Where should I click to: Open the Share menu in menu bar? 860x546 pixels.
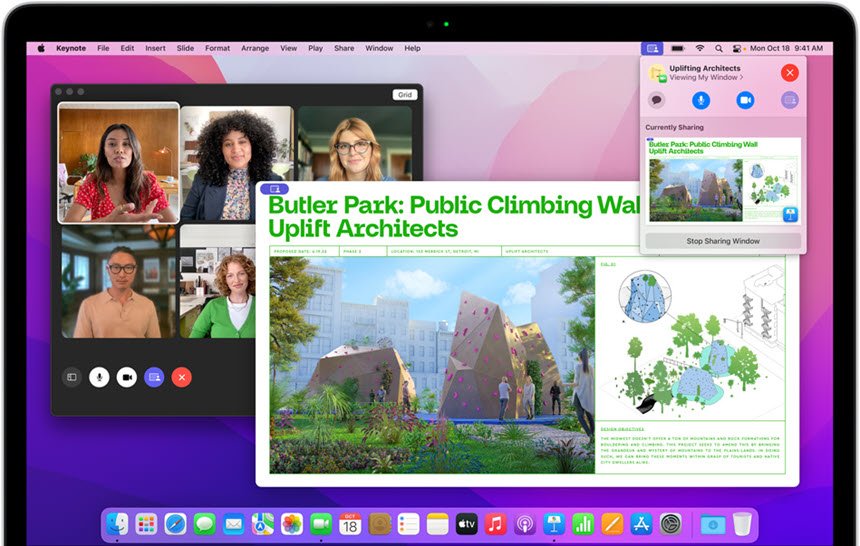344,48
